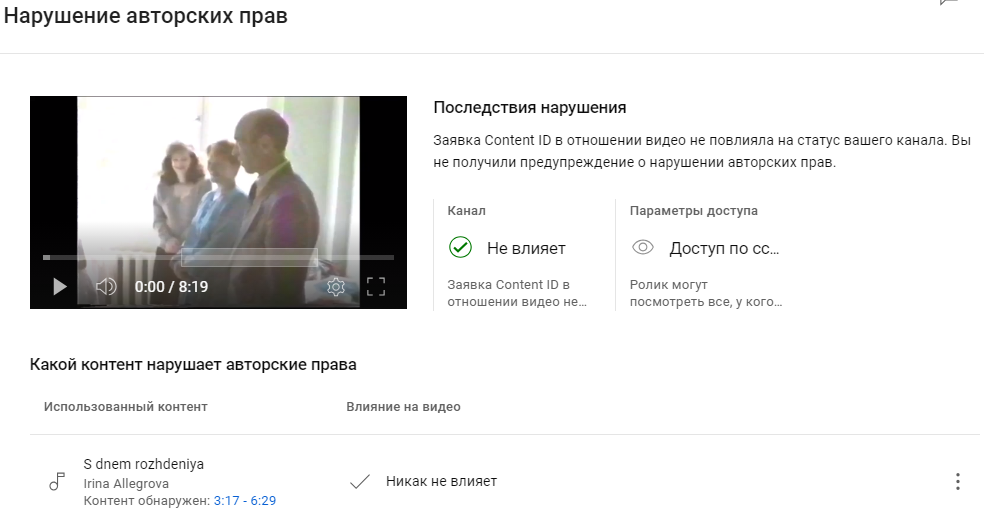Click the 'Использованный контент' column header
984x528 pixels.
126,407
